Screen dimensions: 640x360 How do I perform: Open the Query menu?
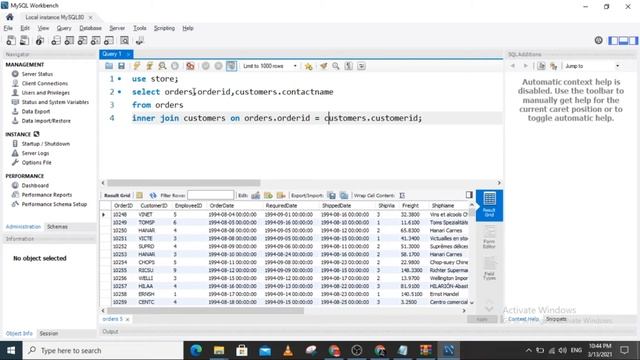click(64, 28)
